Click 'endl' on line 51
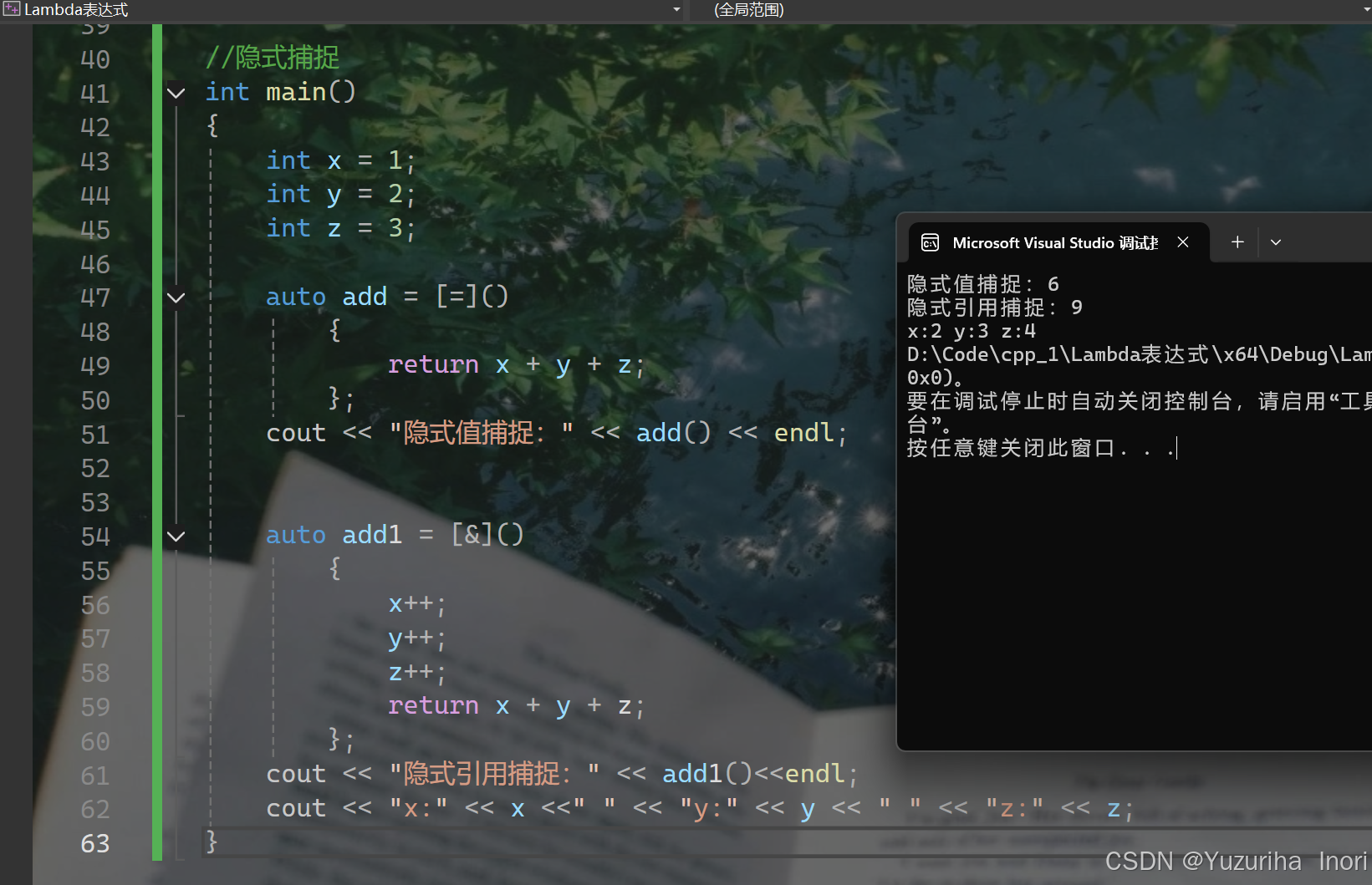Screen dimensions: 1372x885 click(x=804, y=433)
